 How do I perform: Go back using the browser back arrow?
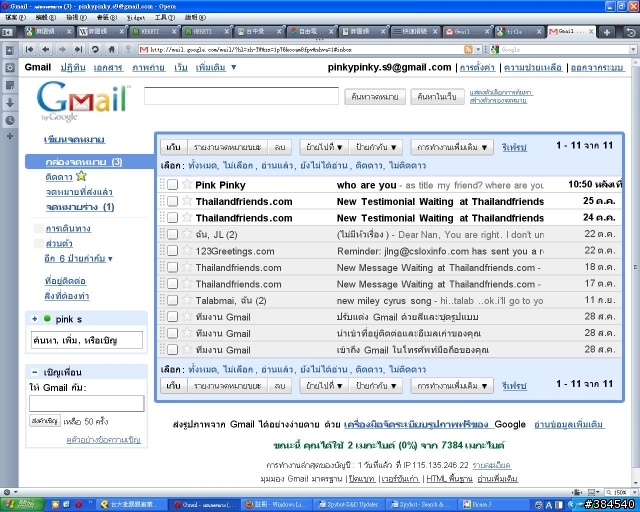point(45,49)
